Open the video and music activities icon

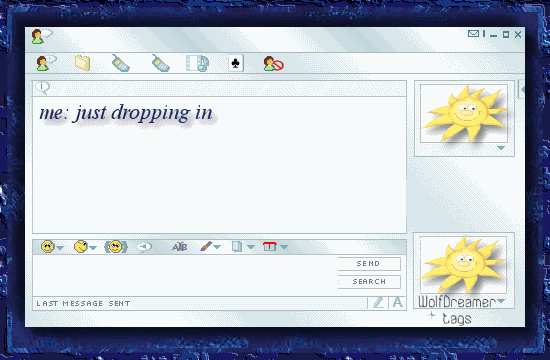click(197, 63)
